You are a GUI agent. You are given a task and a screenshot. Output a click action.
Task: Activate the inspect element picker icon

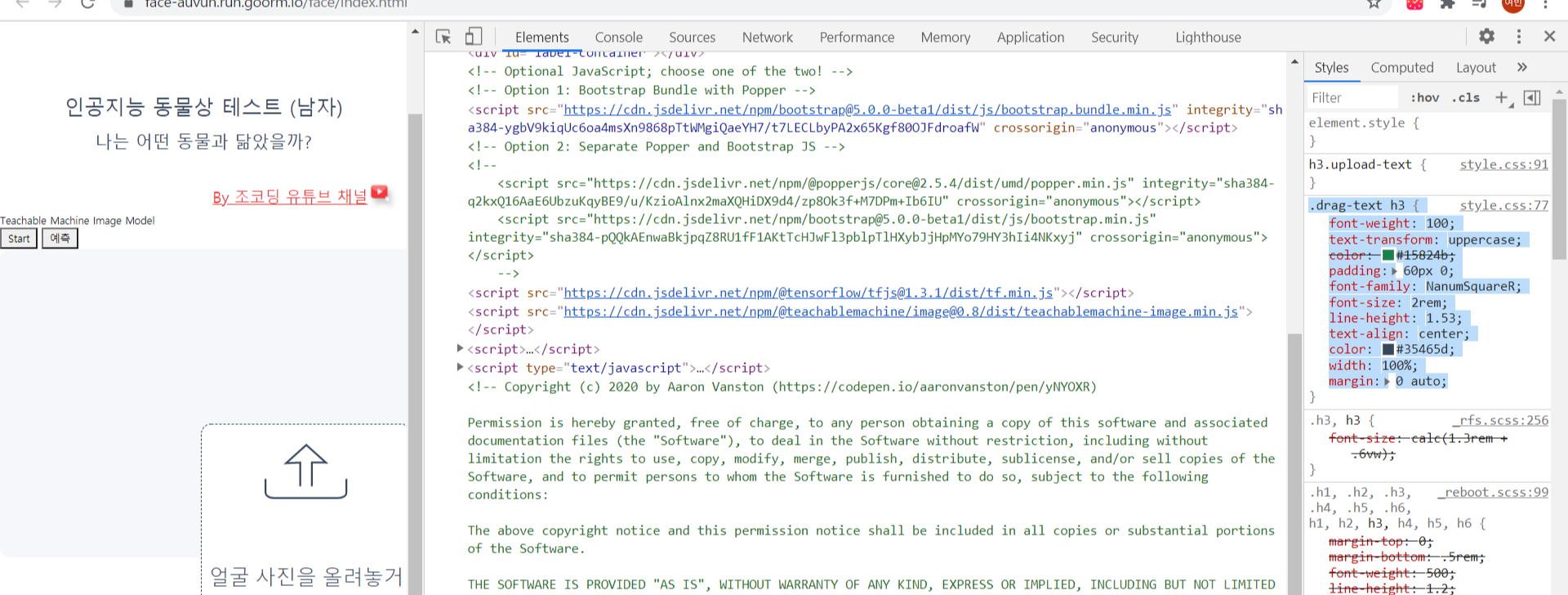tap(443, 37)
